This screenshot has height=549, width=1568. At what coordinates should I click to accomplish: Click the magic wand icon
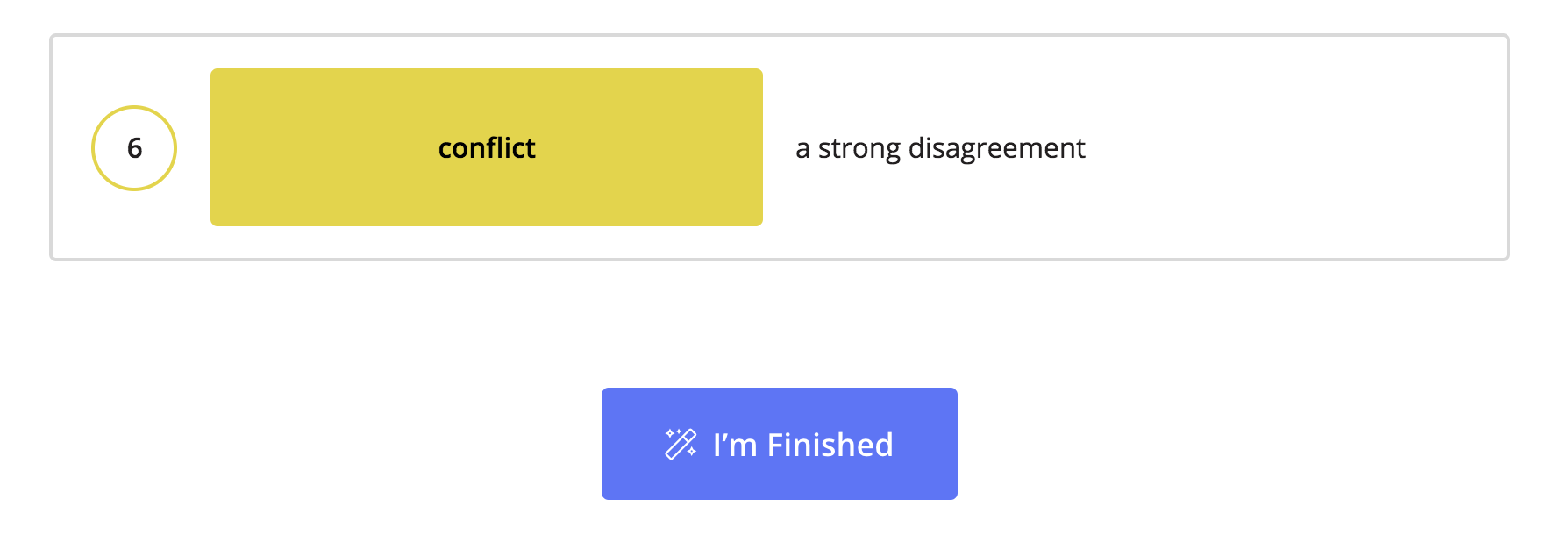click(681, 444)
